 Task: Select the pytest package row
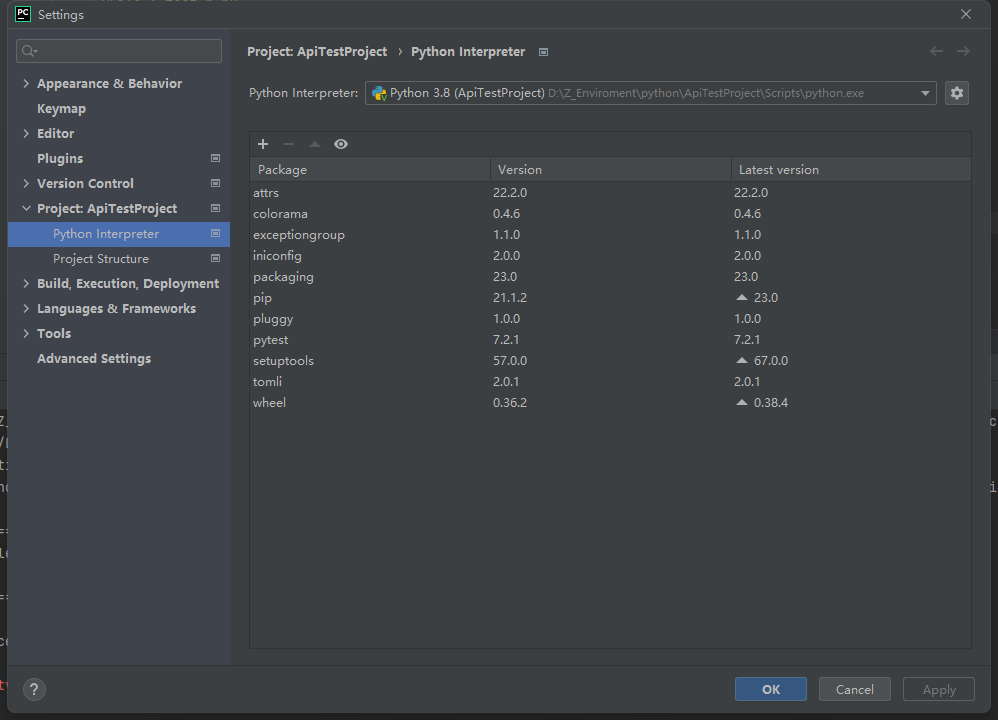point(610,339)
